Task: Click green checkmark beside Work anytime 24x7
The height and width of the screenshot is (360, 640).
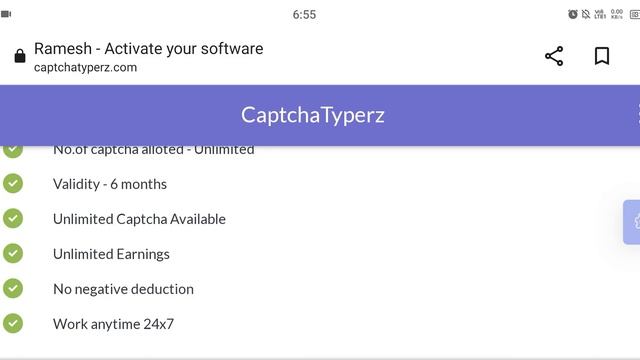Action: [13, 323]
